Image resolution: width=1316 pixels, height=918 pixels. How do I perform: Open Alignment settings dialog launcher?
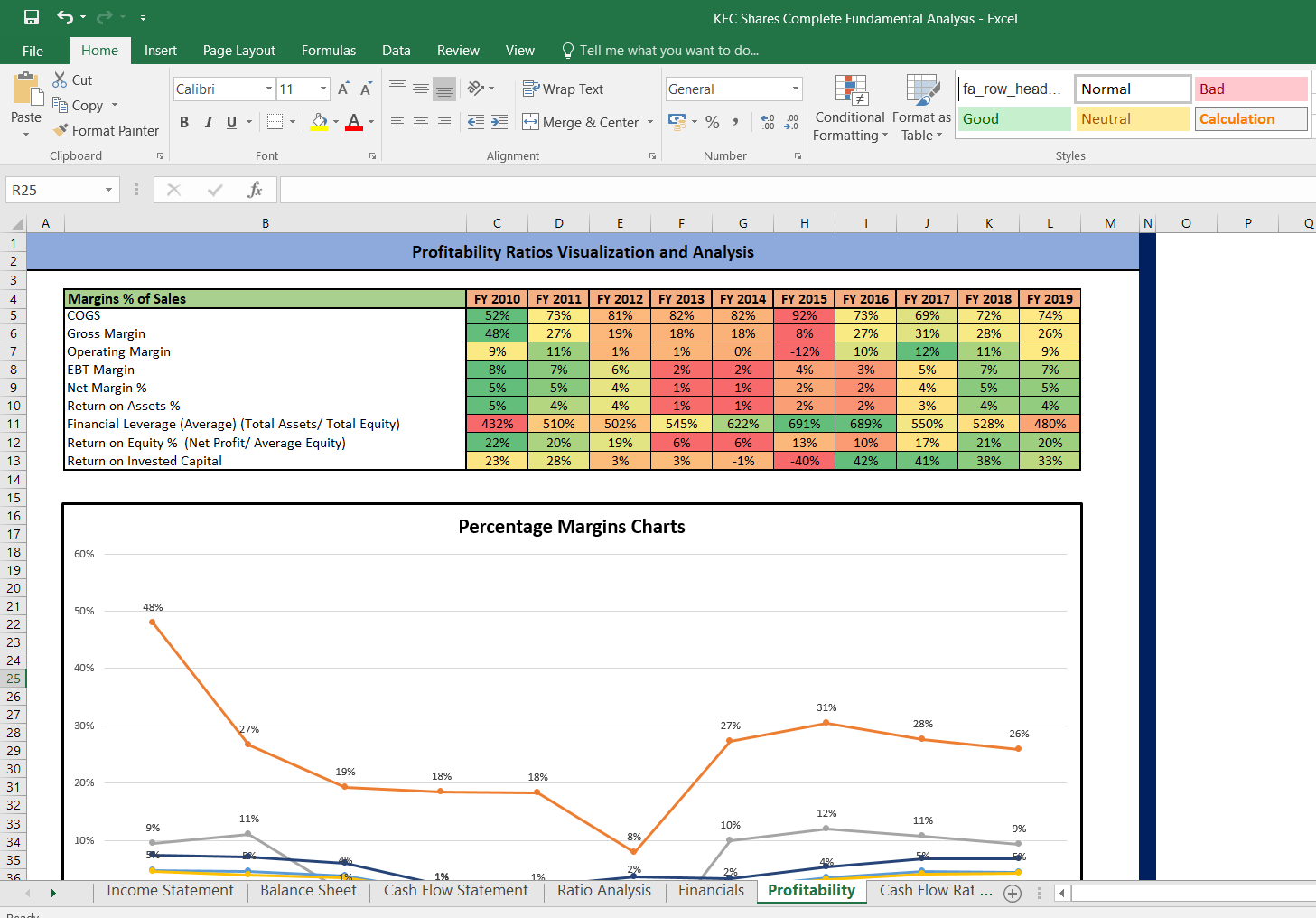(x=652, y=156)
